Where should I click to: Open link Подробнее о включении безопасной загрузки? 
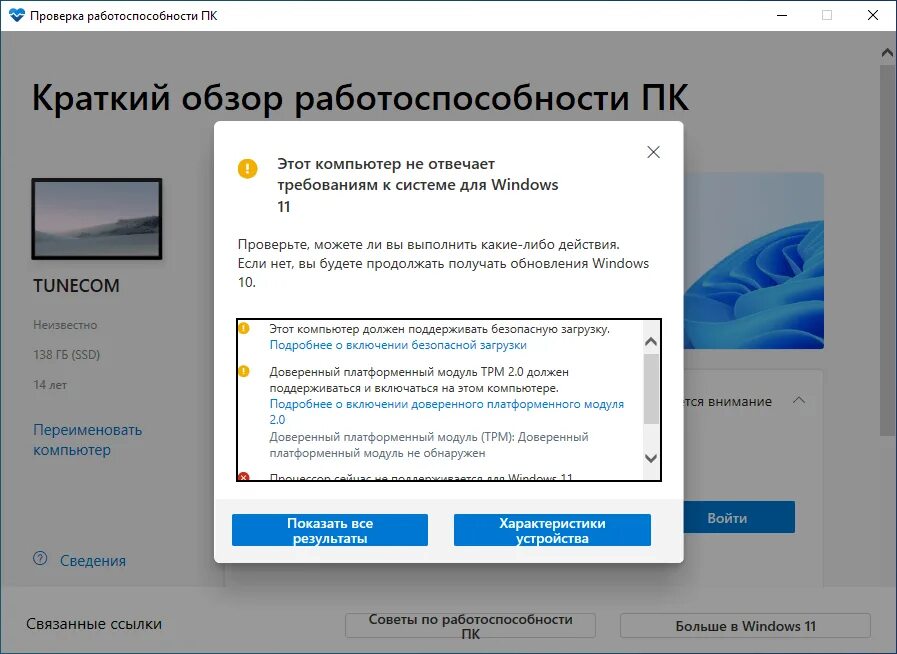pos(398,345)
